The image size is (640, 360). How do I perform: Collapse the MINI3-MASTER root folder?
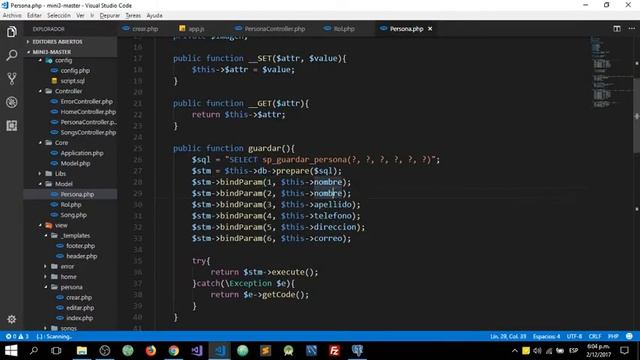click(51, 52)
